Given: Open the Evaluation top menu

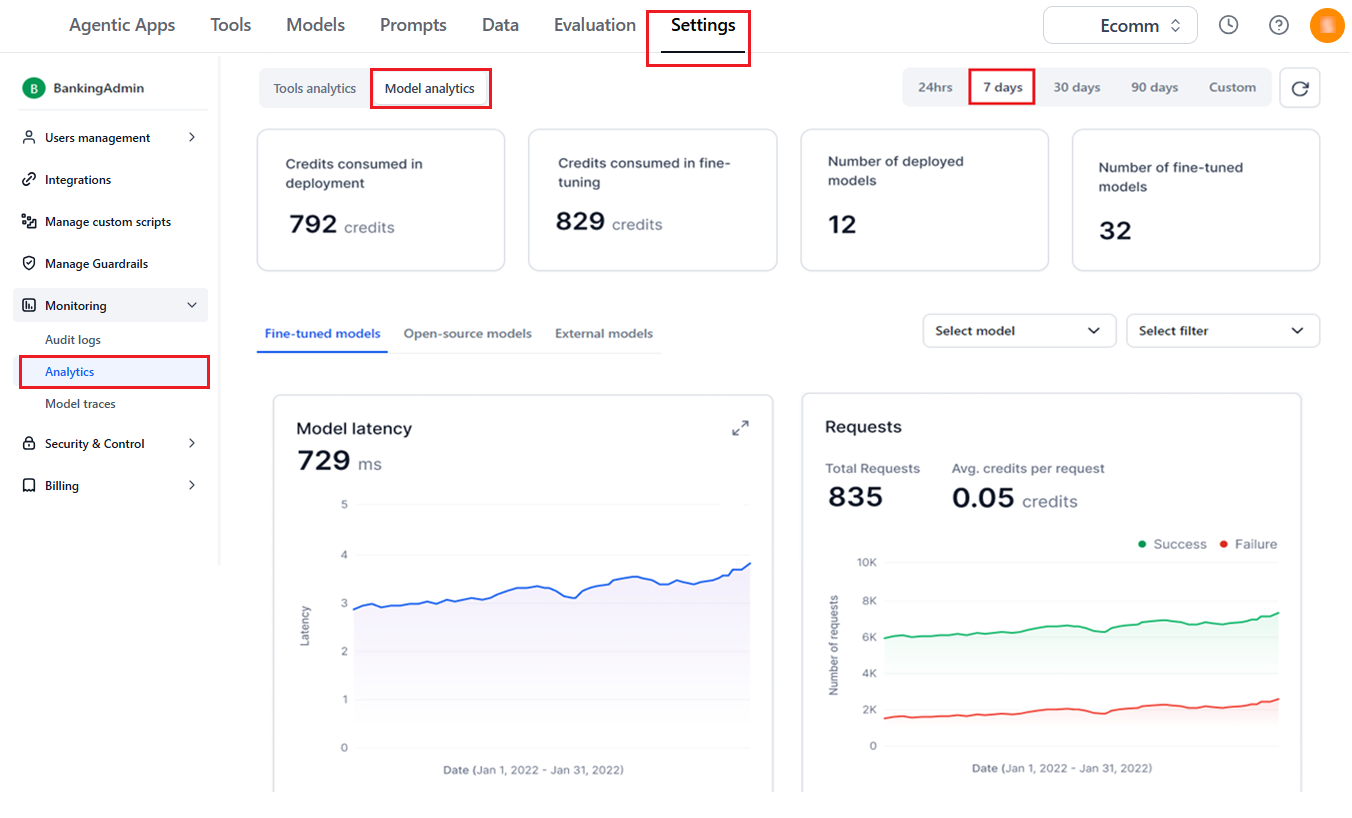Looking at the screenshot, I should tap(595, 25).
